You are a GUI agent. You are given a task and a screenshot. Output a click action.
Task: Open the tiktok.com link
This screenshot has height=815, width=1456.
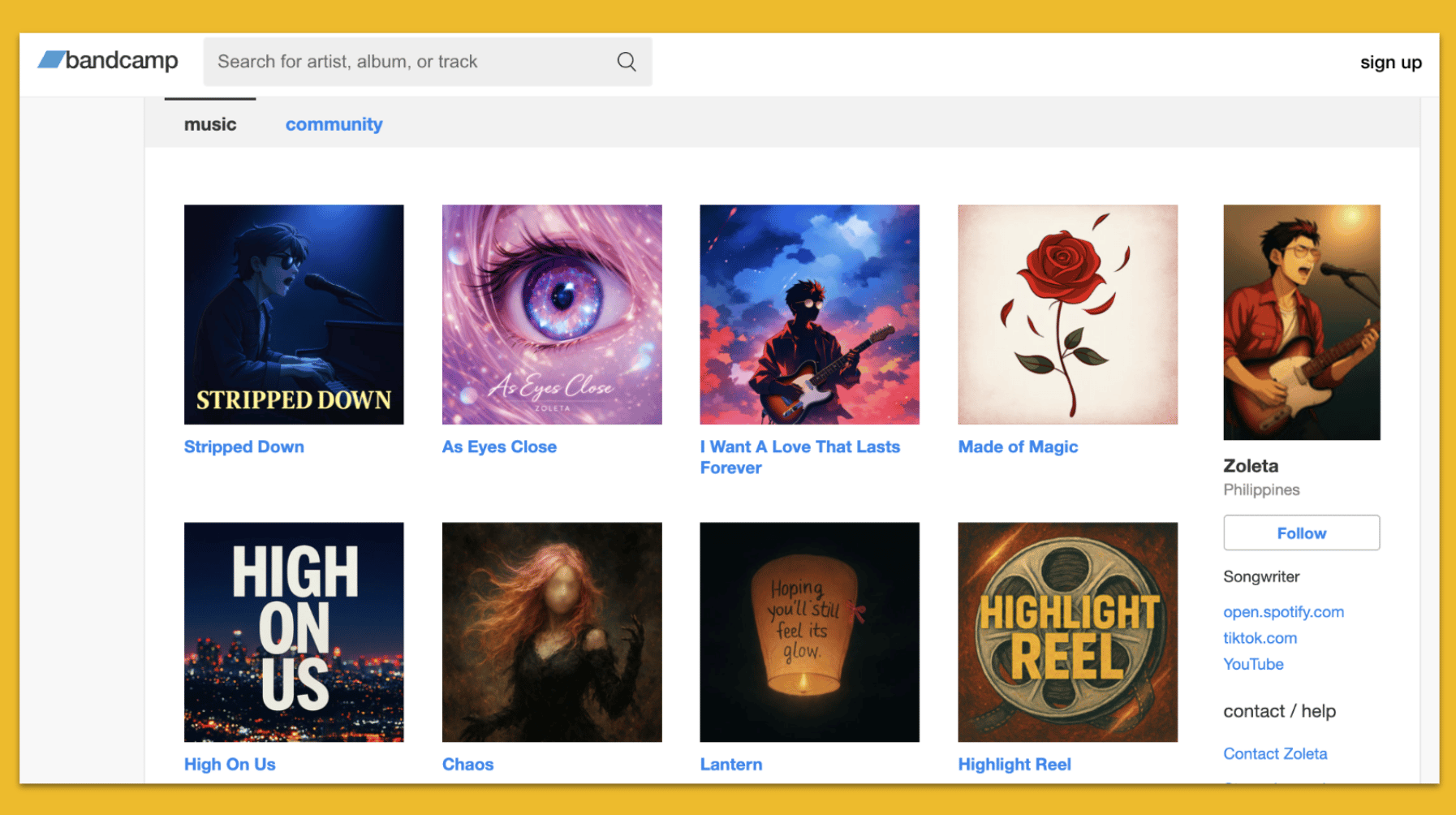pos(1260,638)
